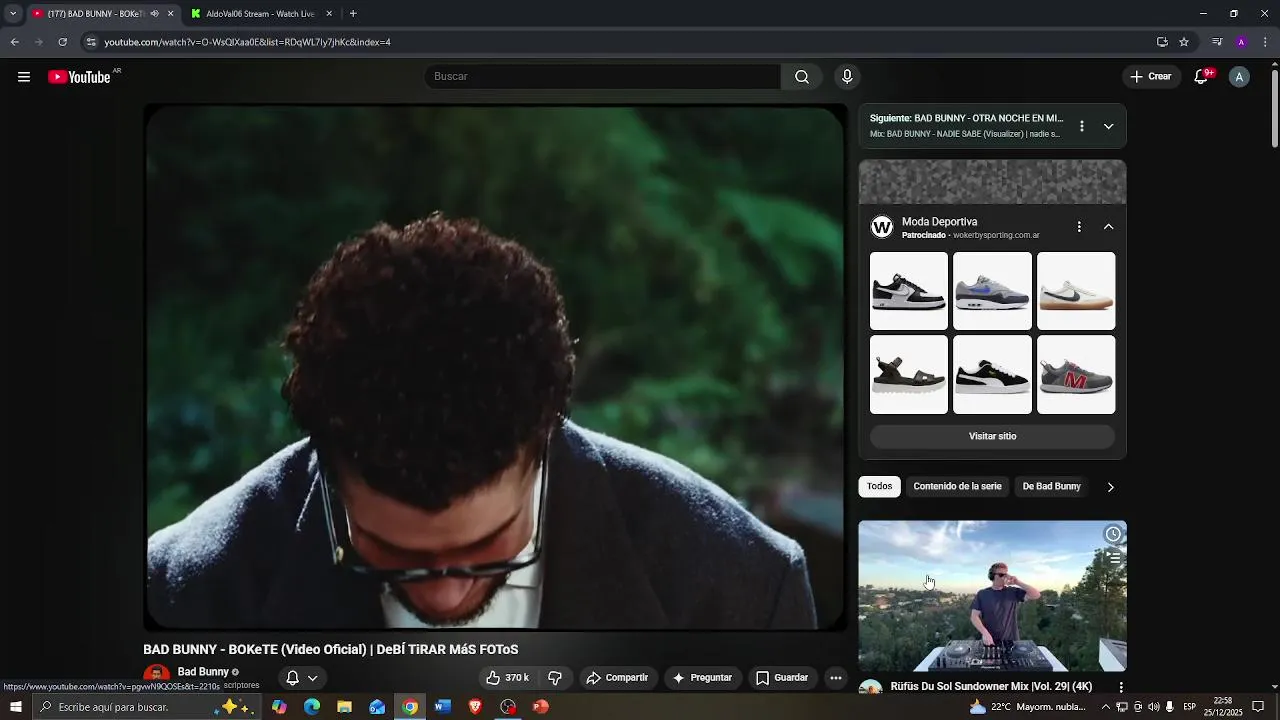Reload the current page
Viewport: 1280px width, 720px height.
point(62,42)
